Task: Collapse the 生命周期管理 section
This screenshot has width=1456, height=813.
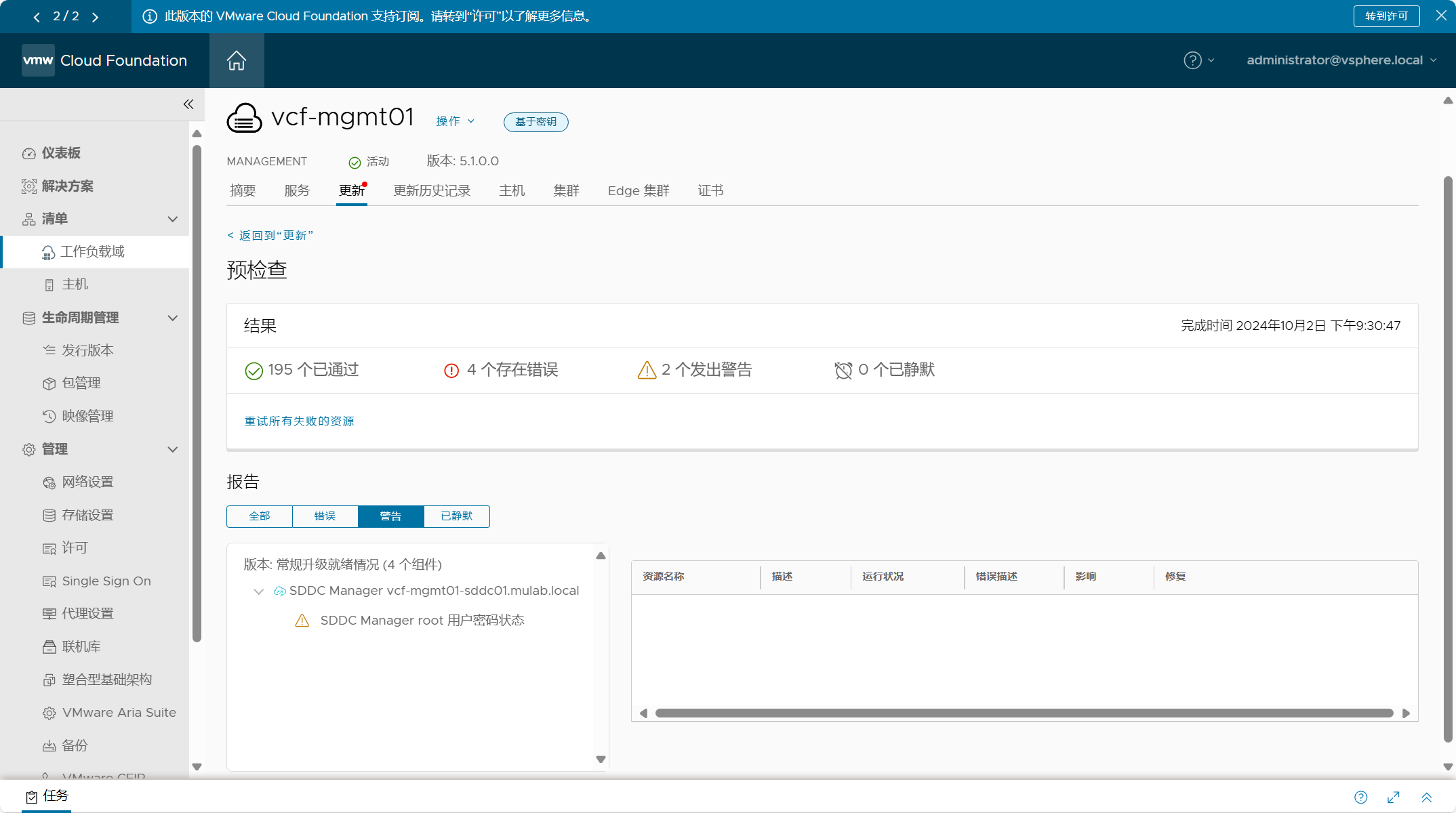Action: pyautogui.click(x=172, y=318)
